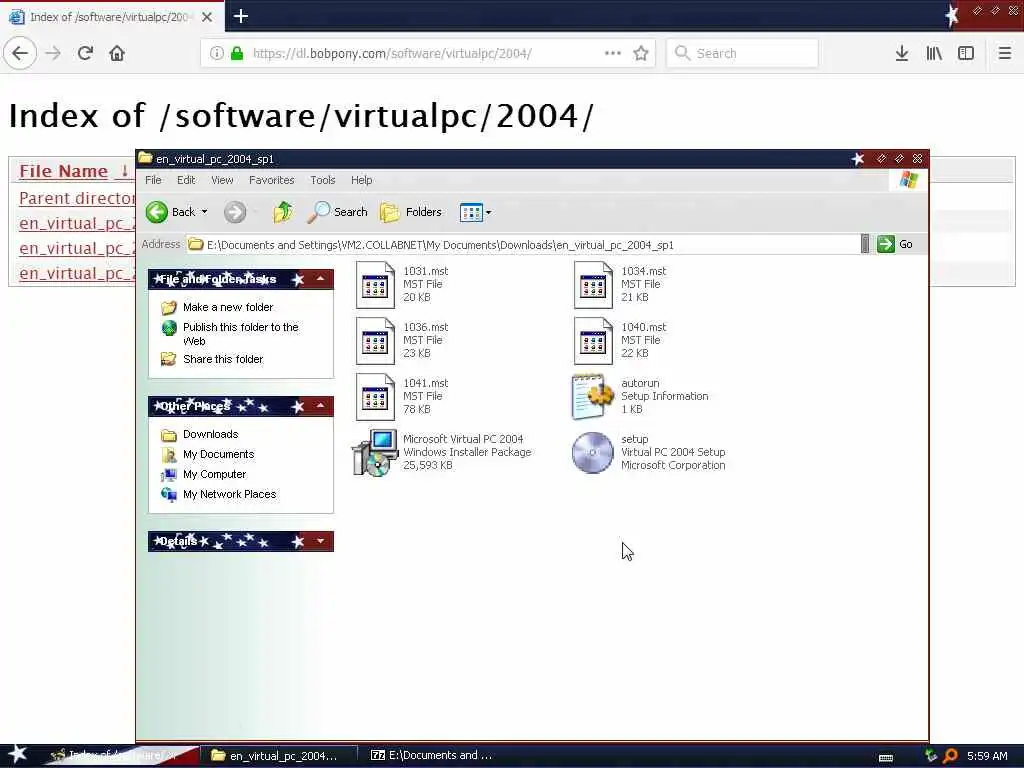Image resolution: width=1024 pixels, height=768 pixels.
Task: Open the Explorer Search pane
Action: pyautogui.click(x=338, y=212)
